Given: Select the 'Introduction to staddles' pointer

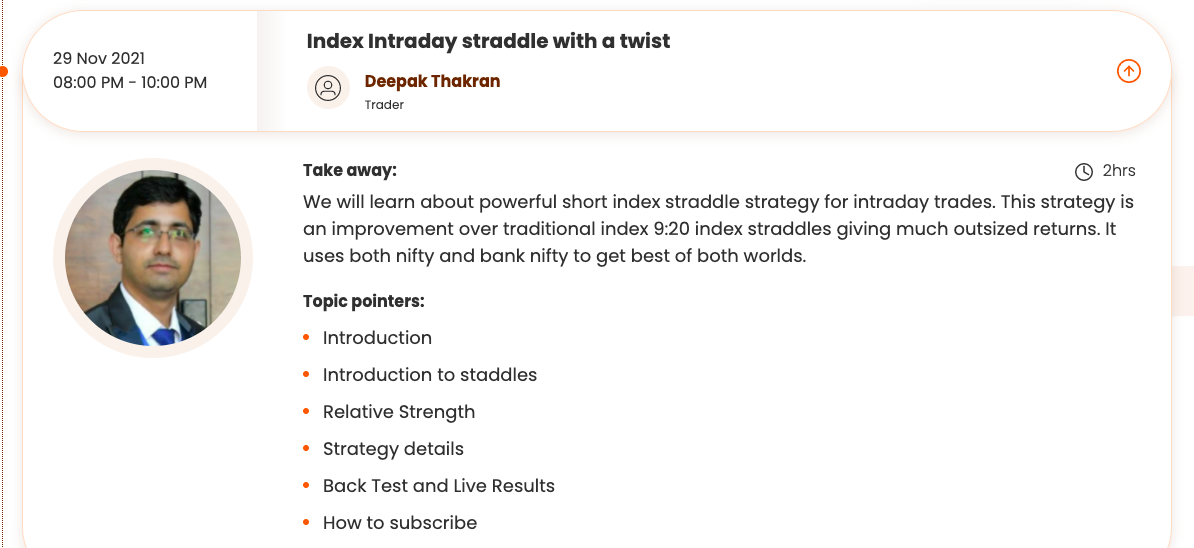Looking at the screenshot, I should [x=429, y=375].
